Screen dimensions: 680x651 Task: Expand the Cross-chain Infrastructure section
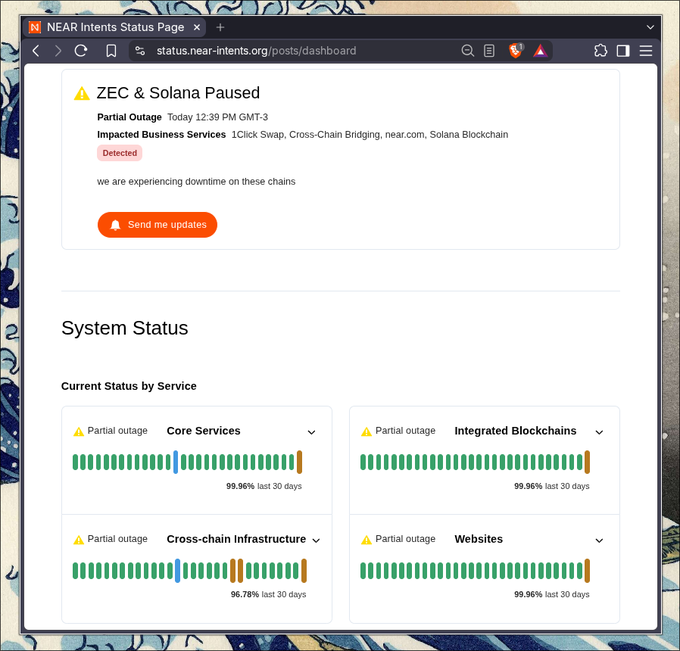point(316,540)
